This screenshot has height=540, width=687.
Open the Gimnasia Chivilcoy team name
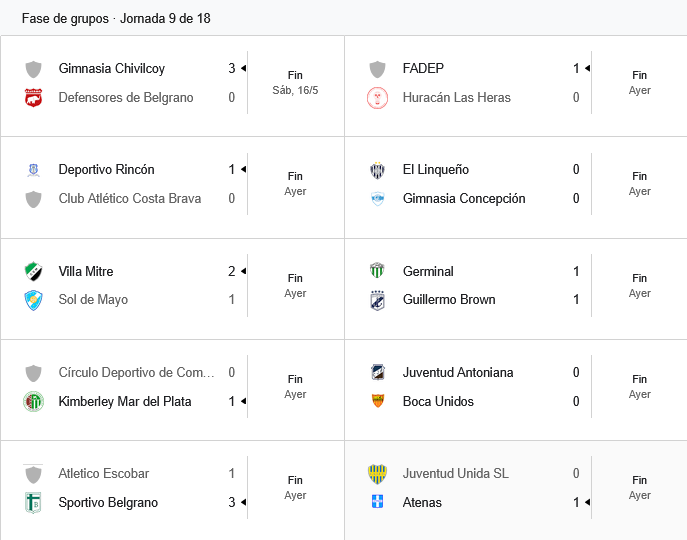pos(112,68)
